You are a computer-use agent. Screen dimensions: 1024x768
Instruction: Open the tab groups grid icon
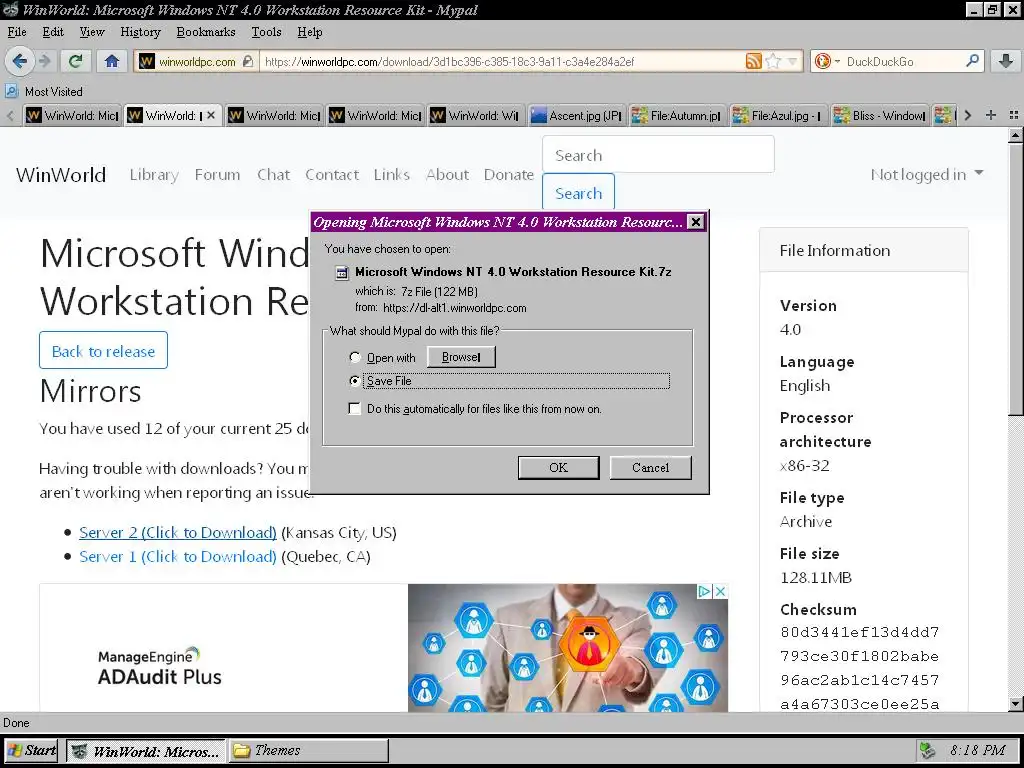tap(1013, 115)
